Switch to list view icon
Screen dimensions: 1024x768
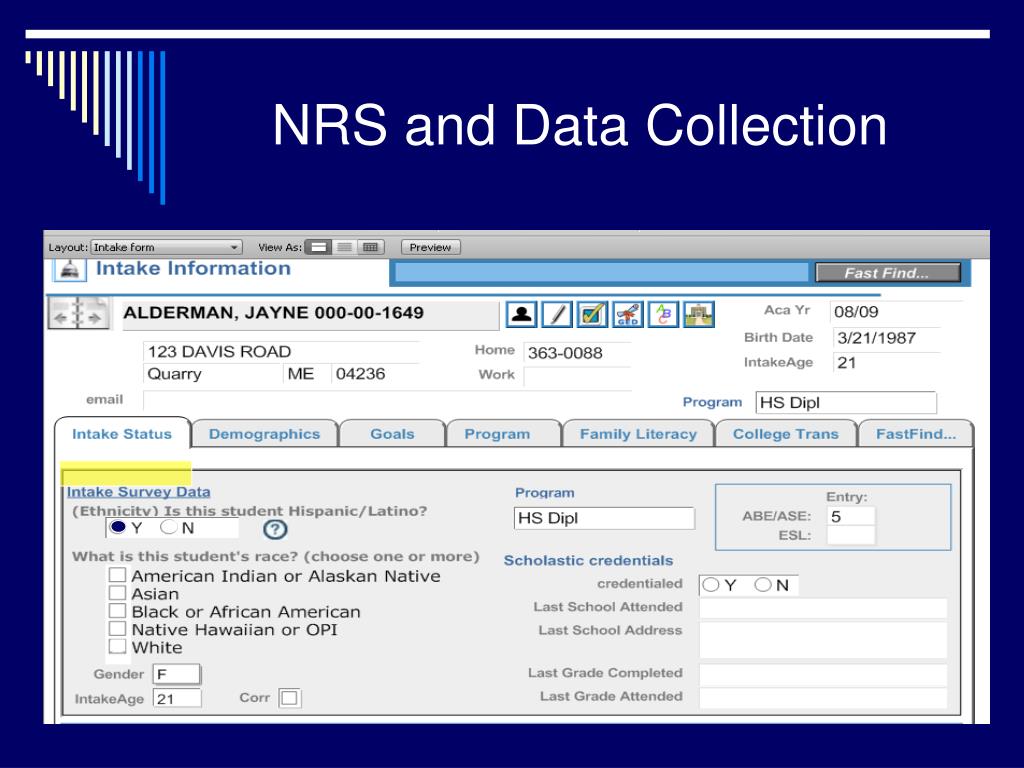[344, 248]
